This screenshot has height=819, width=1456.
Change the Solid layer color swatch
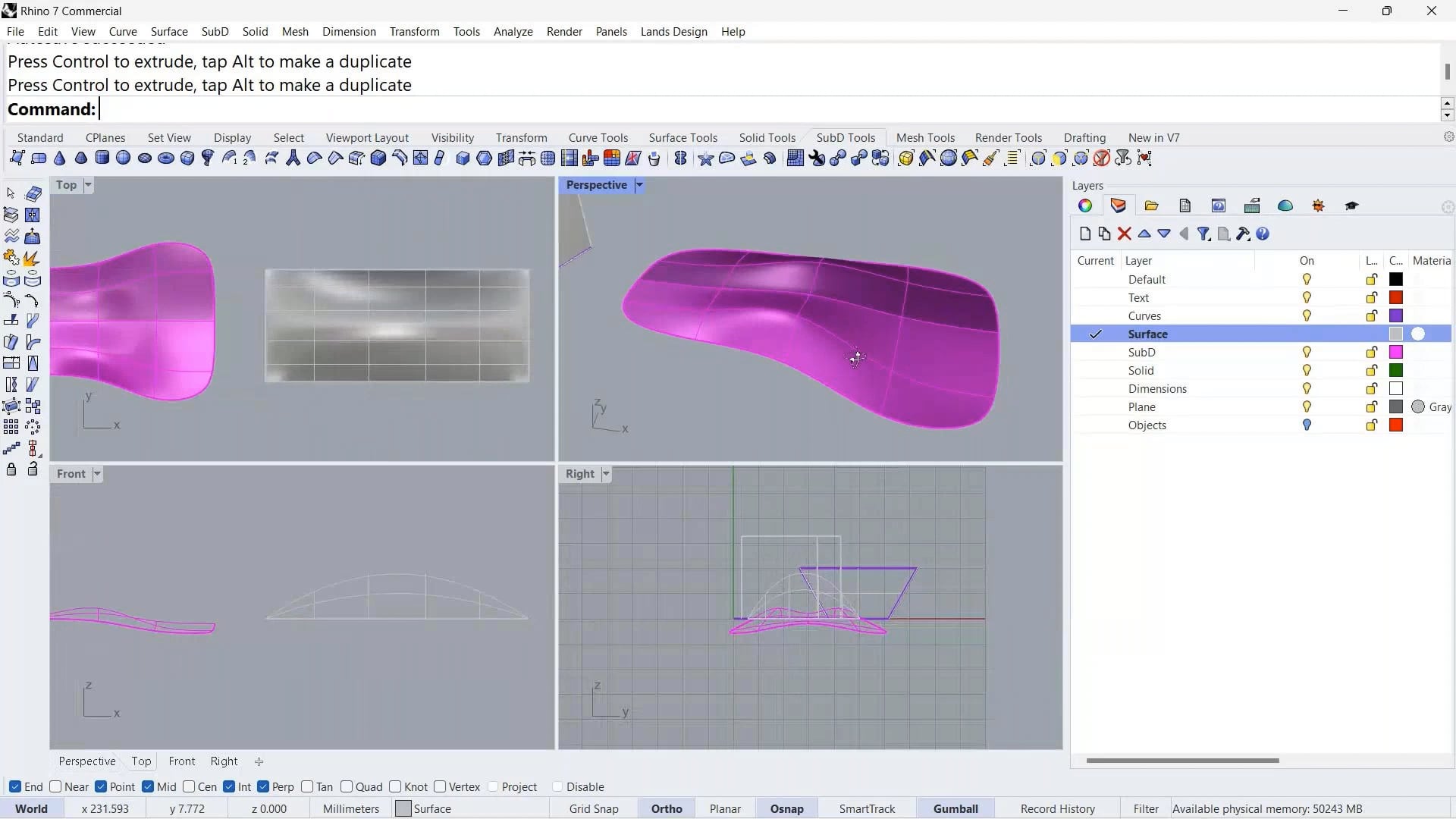[x=1396, y=370]
